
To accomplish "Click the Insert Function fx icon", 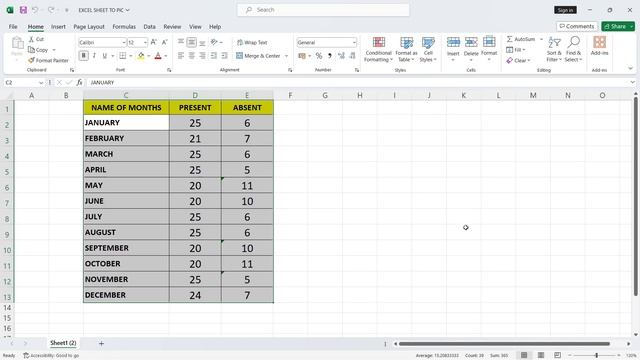I will [80, 82].
